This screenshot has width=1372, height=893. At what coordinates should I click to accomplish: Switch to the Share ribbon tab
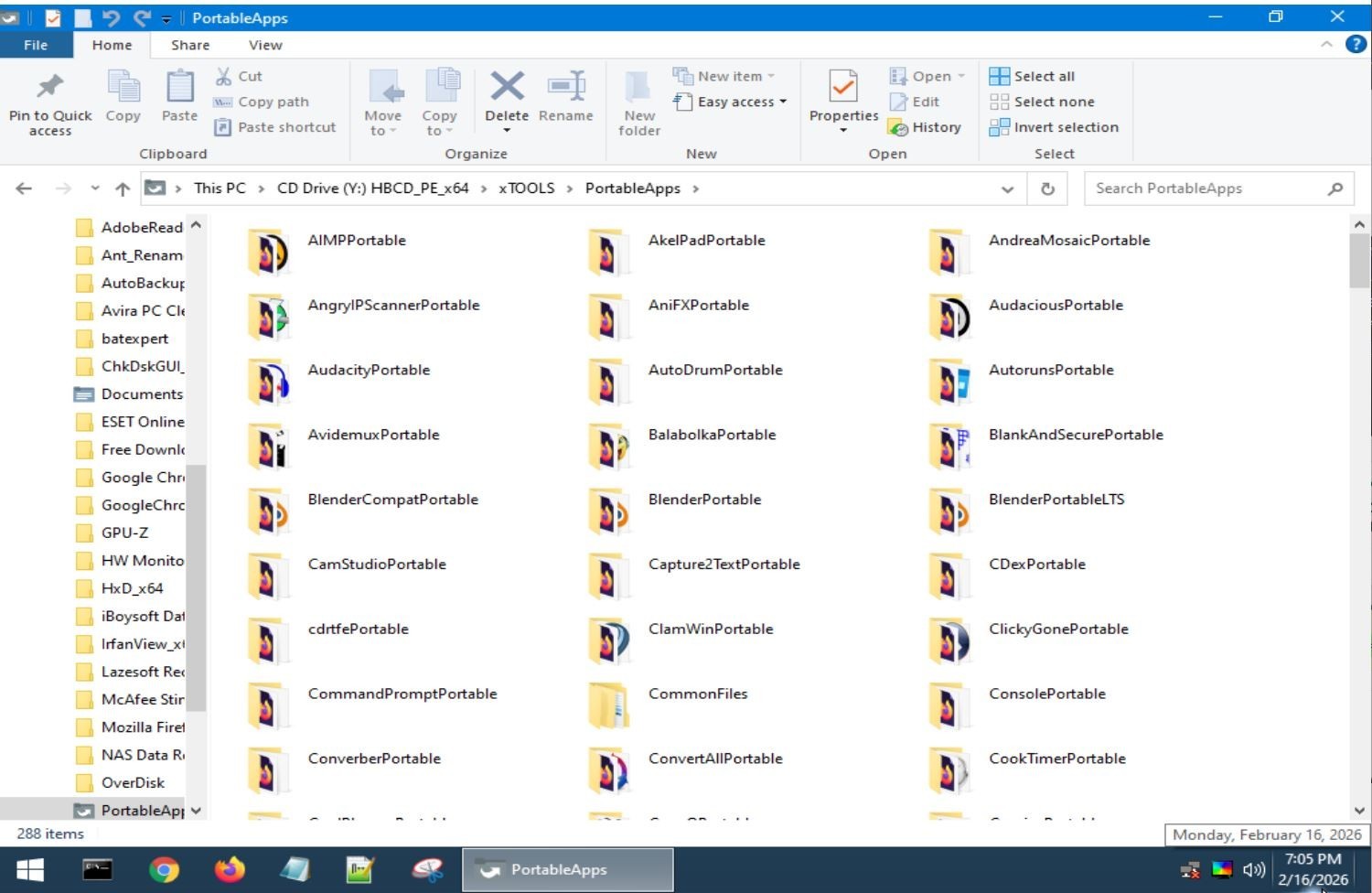pos(190,45)
